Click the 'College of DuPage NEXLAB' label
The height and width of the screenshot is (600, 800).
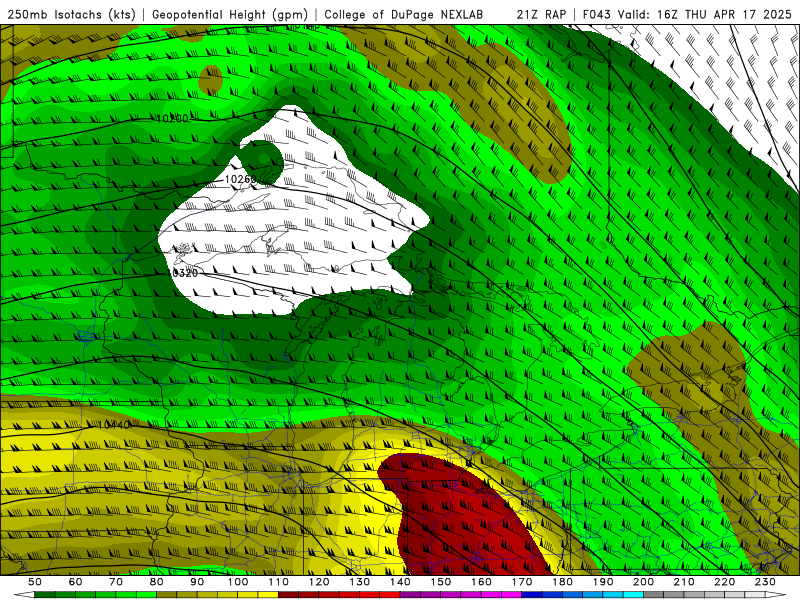(404, 15)
